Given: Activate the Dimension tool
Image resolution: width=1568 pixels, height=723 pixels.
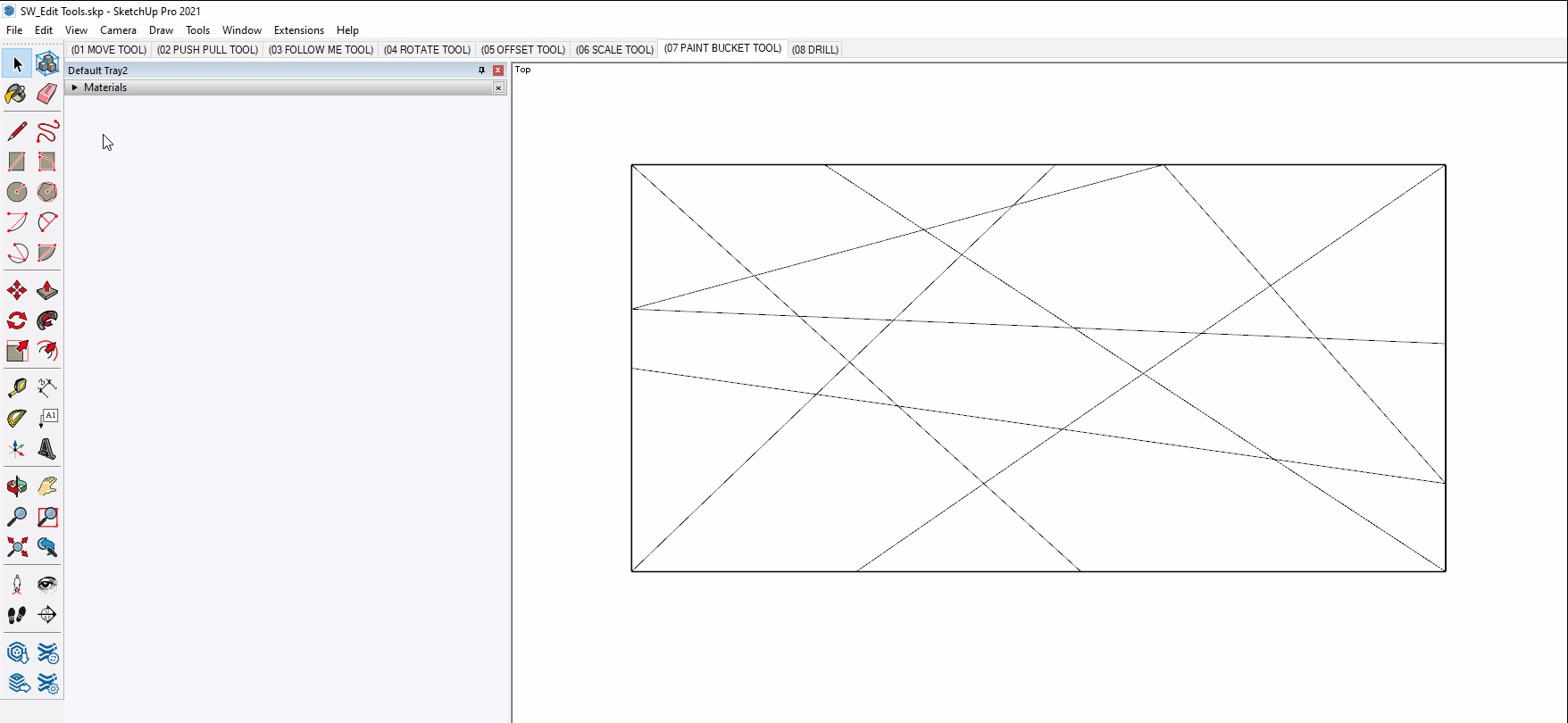Looking at the screenshot, I should tap(47, 387).
